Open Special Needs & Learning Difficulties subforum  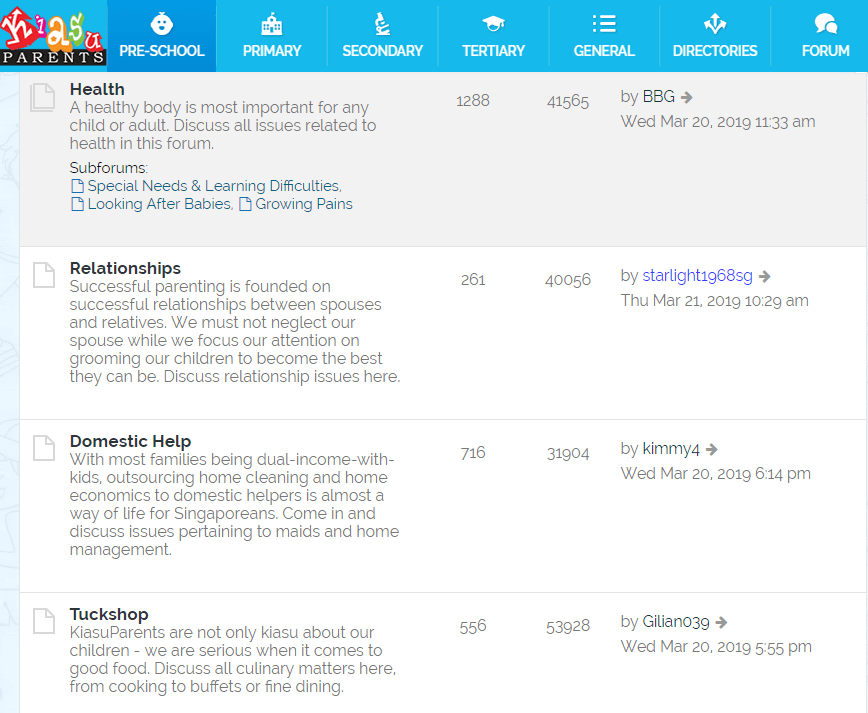click(213, 186)
